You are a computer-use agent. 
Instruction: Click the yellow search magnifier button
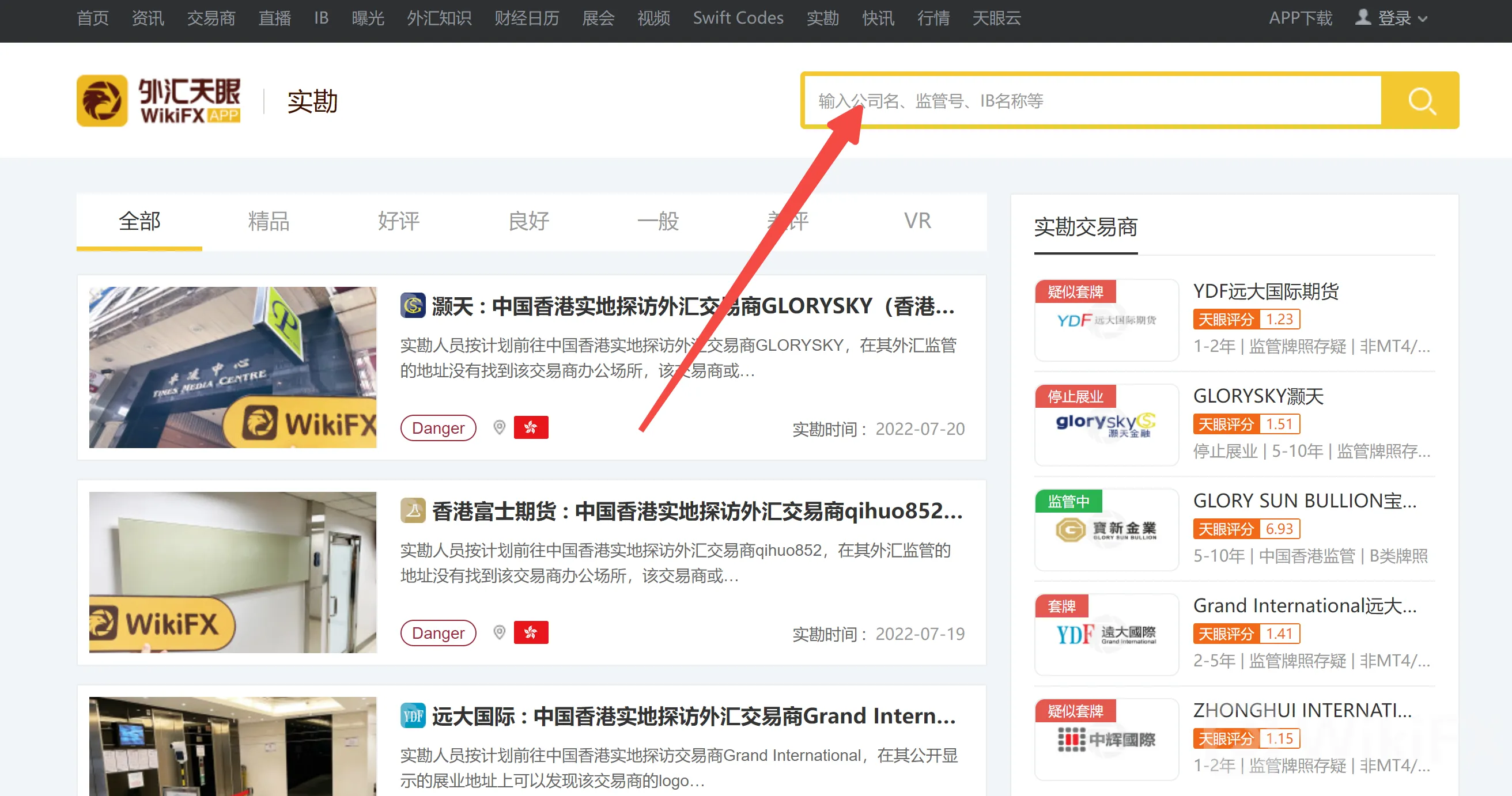click(1420, 101)
